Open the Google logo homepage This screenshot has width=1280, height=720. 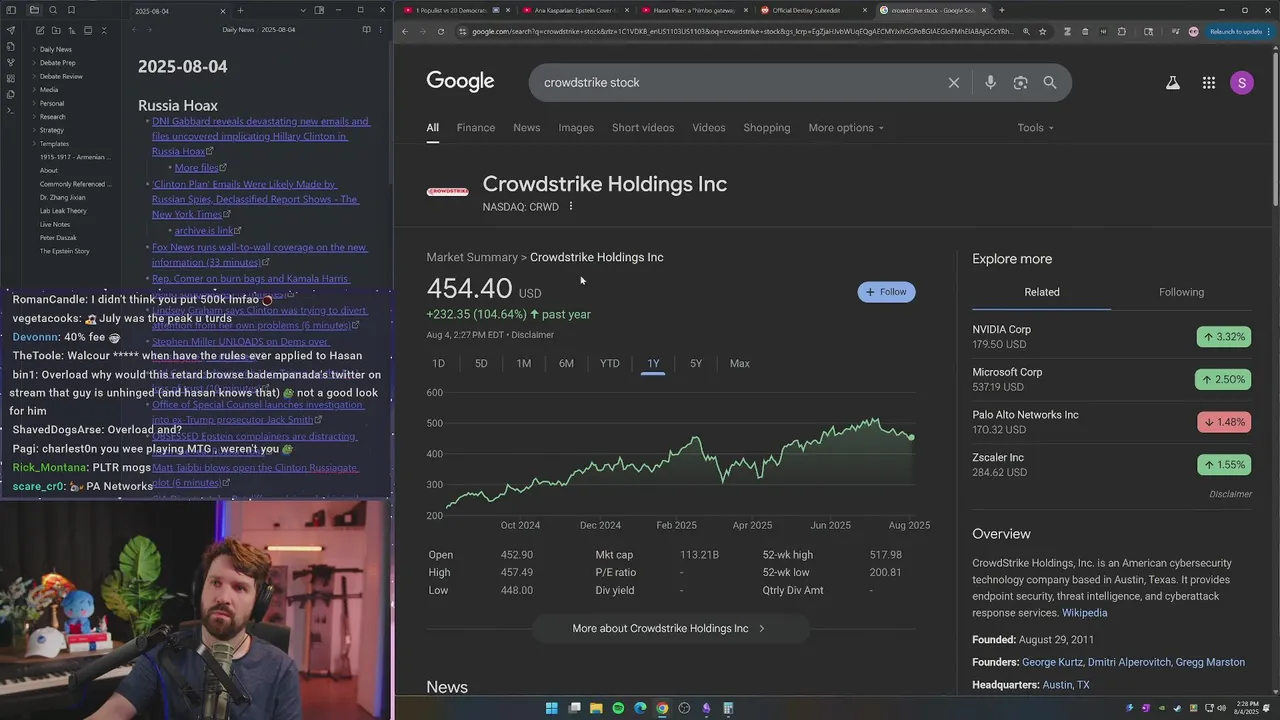pyautogui.click(x=460, y=82)
